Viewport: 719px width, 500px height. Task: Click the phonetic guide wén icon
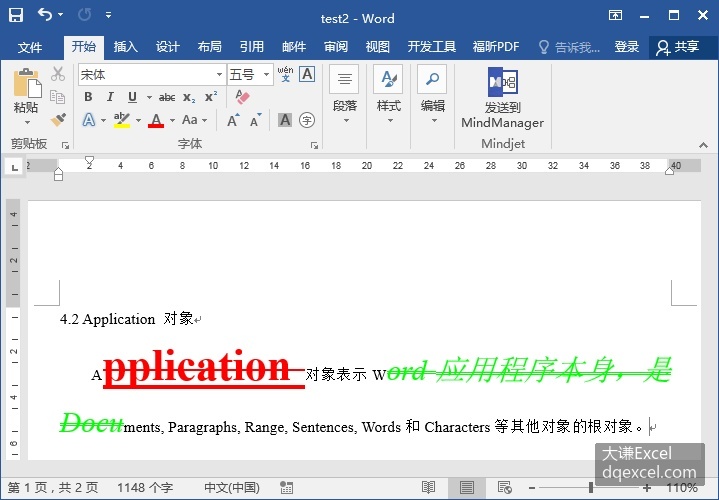(x=285, y=74)
